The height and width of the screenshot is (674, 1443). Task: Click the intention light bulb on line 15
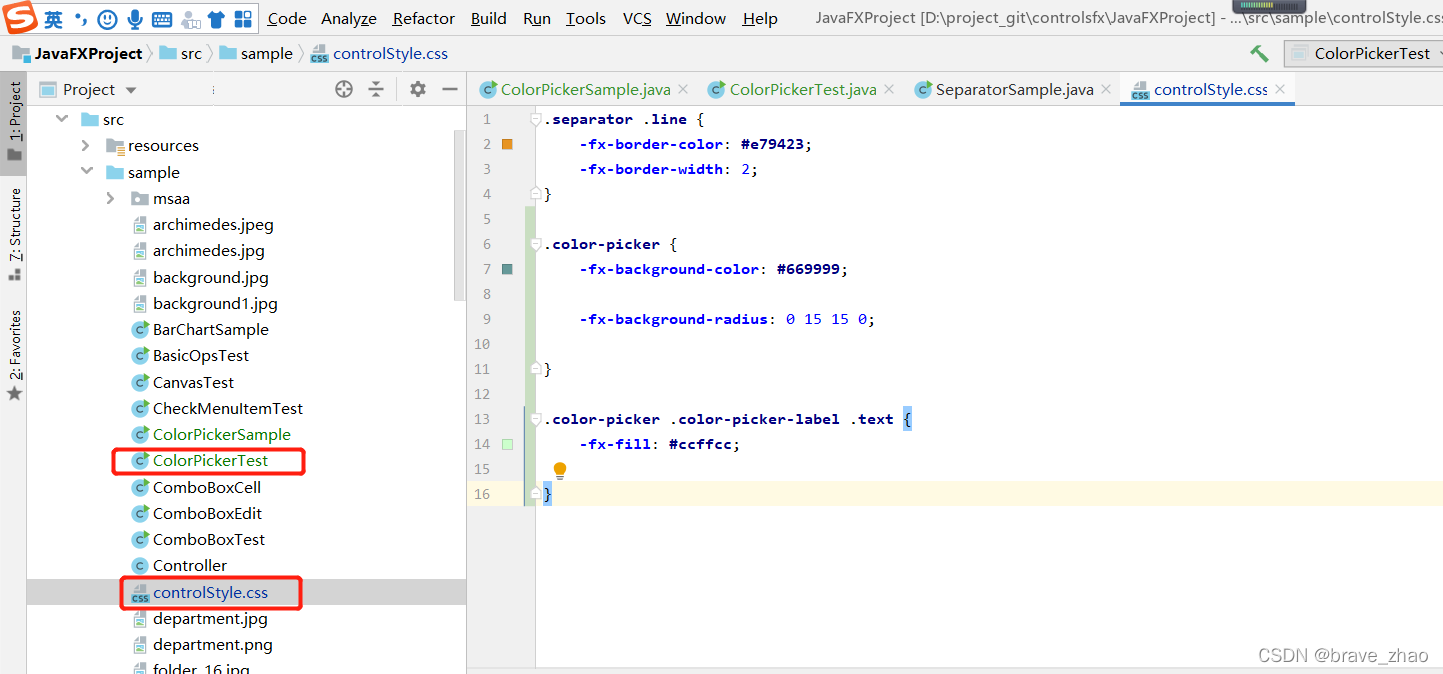coord(559,469)
